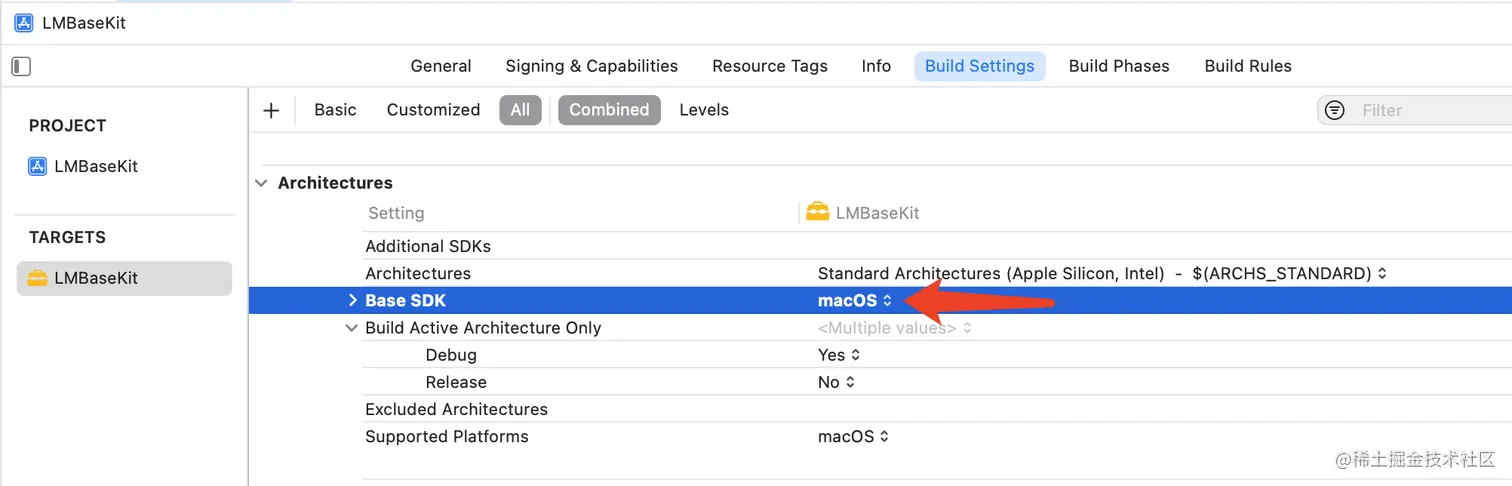
Task: Toggle the All settings filter
Action: [520, 110]
